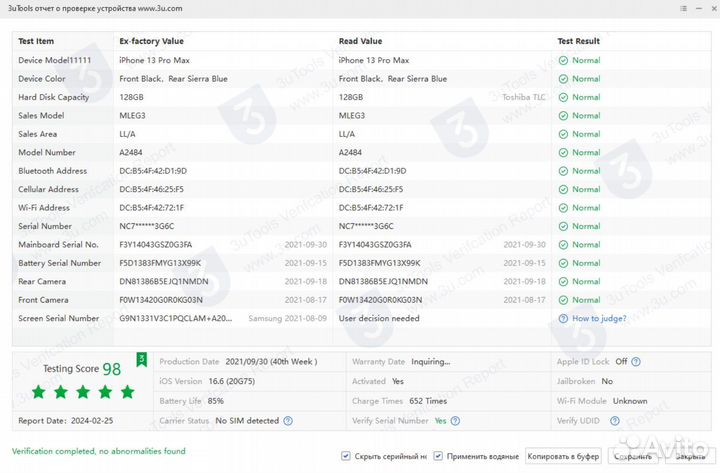Click the Normal check icon for Device Color

pos(563,79)
